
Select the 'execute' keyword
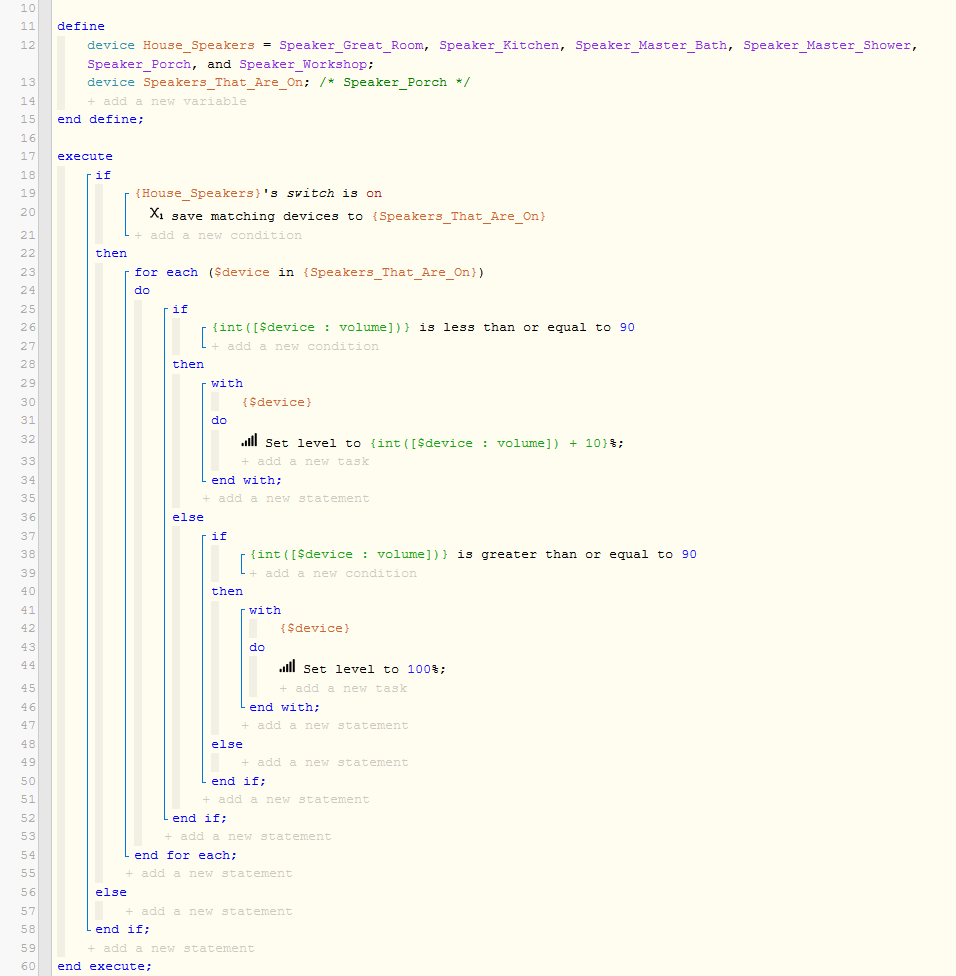tap(85, 156)
